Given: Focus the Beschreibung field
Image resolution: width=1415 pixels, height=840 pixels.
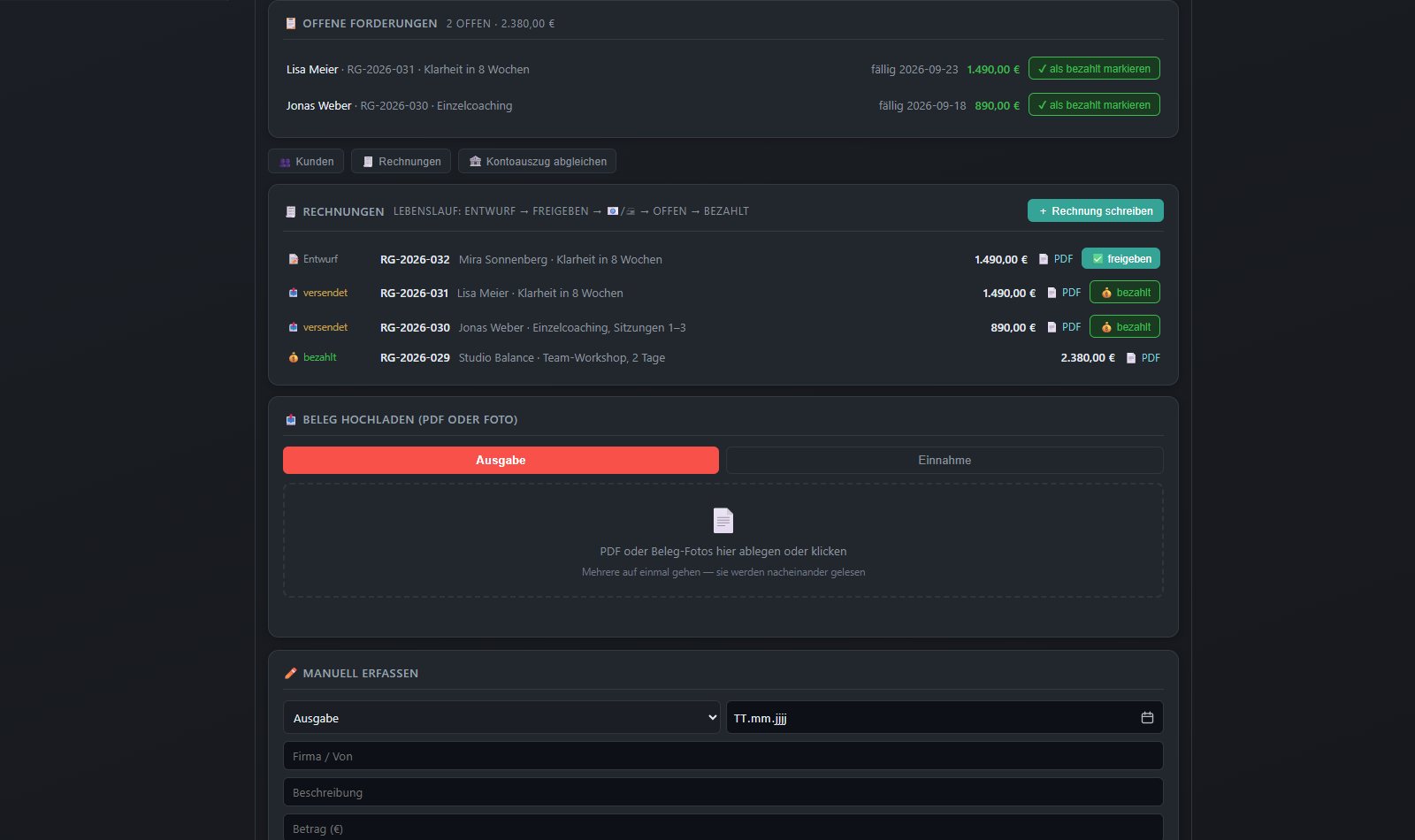Looking at the screenshot, I should (x=723, y=792).
